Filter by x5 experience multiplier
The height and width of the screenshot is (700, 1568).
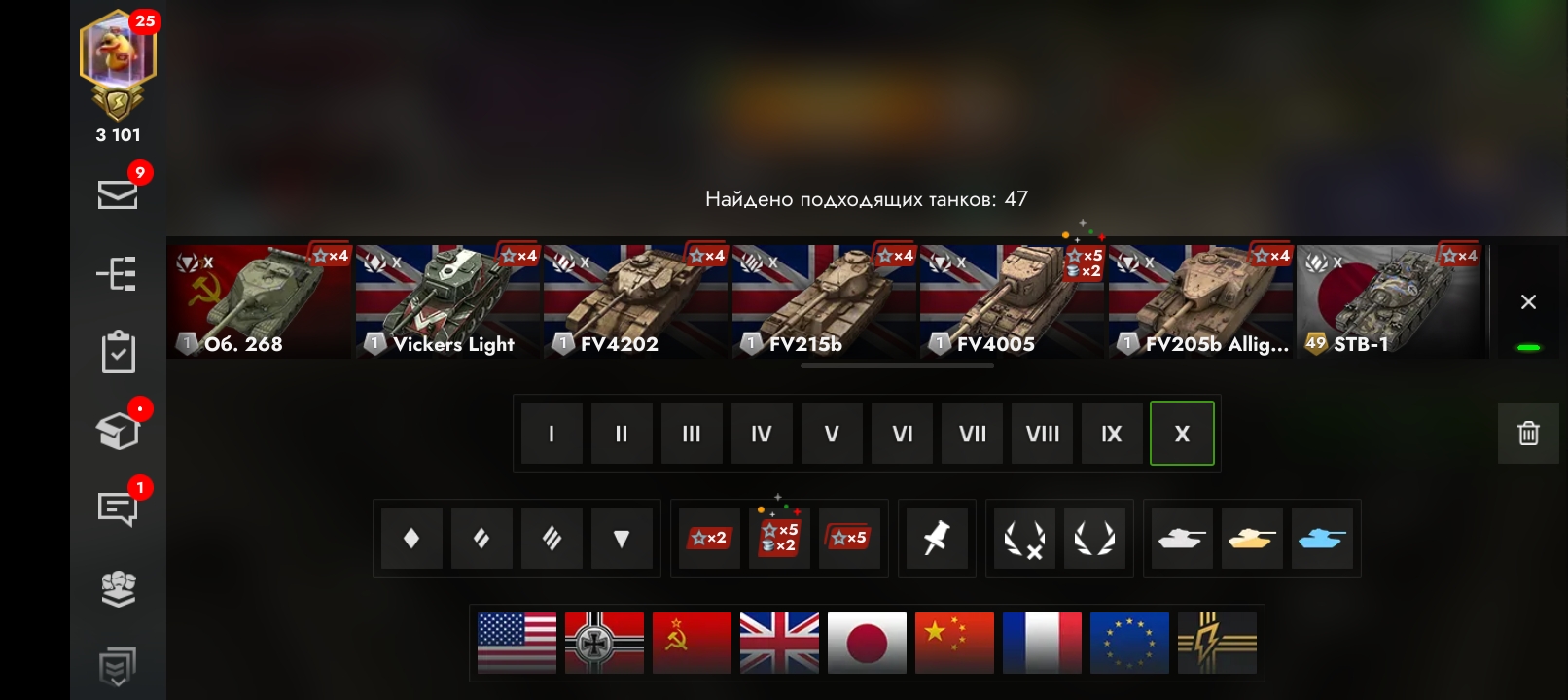coord(849,538)
